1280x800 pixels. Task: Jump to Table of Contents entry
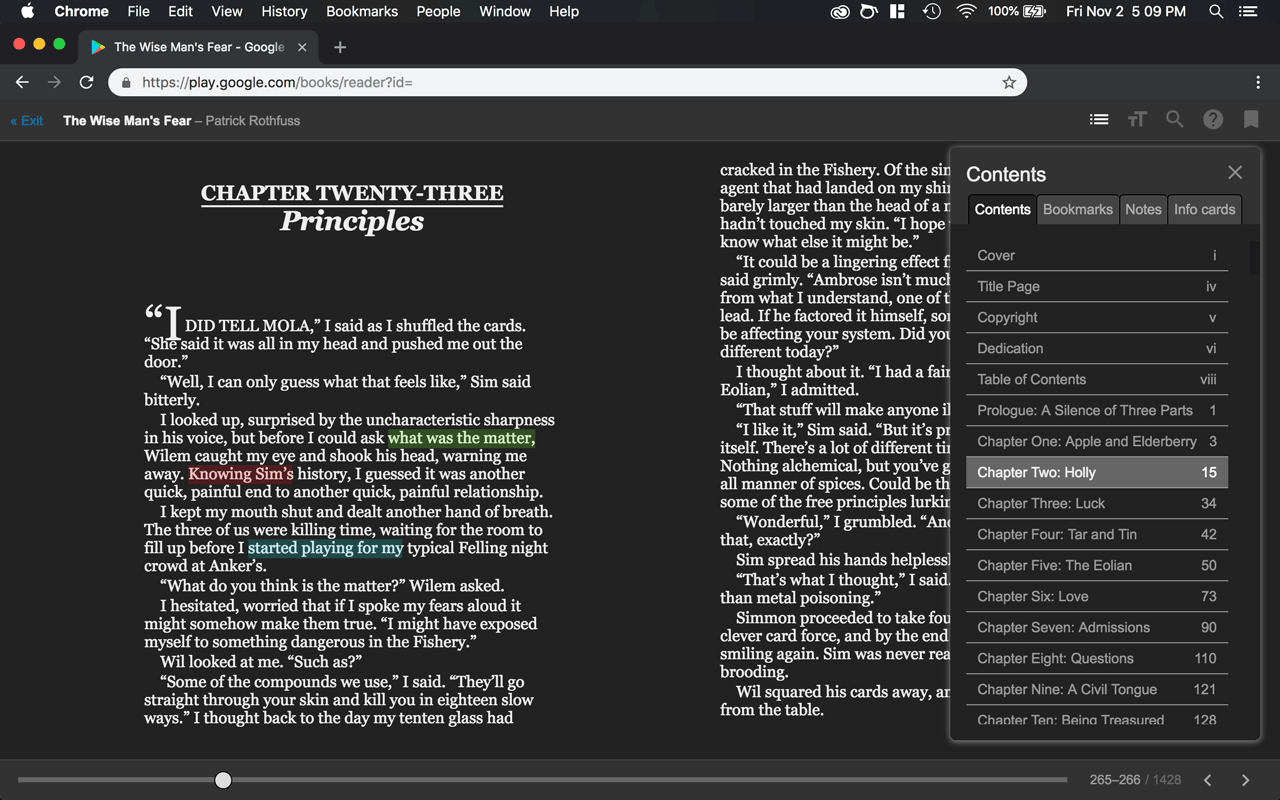1097,379
